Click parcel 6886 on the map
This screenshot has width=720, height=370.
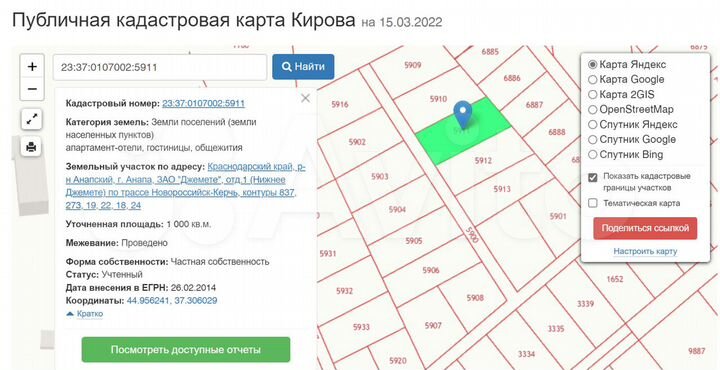[512, 78]
